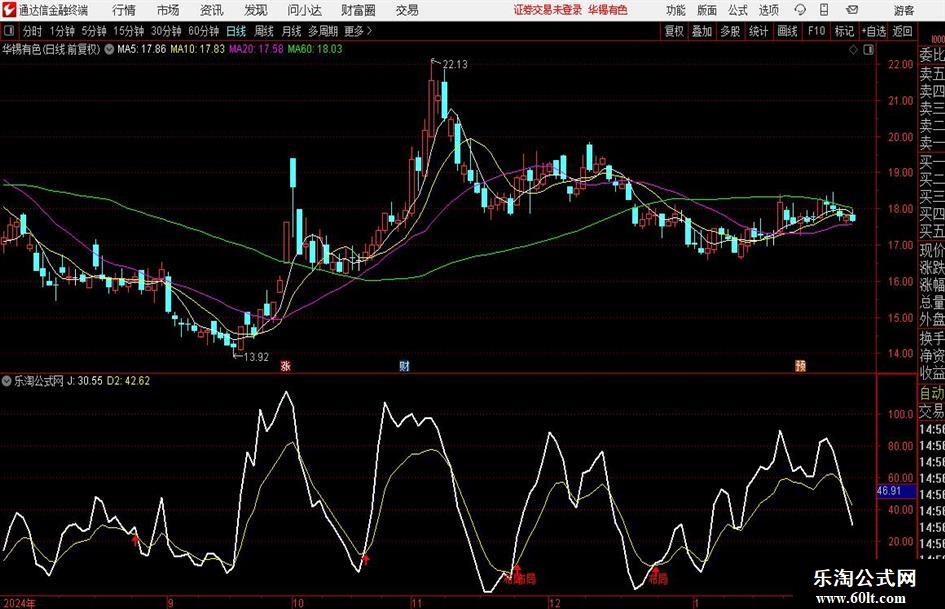Open the customer service headset icon
This screenshot has height=609, width=945.
coord(800,10)
